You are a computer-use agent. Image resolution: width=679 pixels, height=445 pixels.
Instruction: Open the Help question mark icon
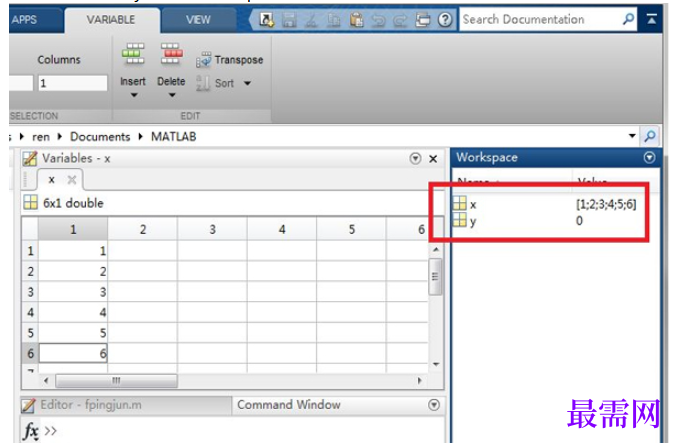(x=445, y=19)
